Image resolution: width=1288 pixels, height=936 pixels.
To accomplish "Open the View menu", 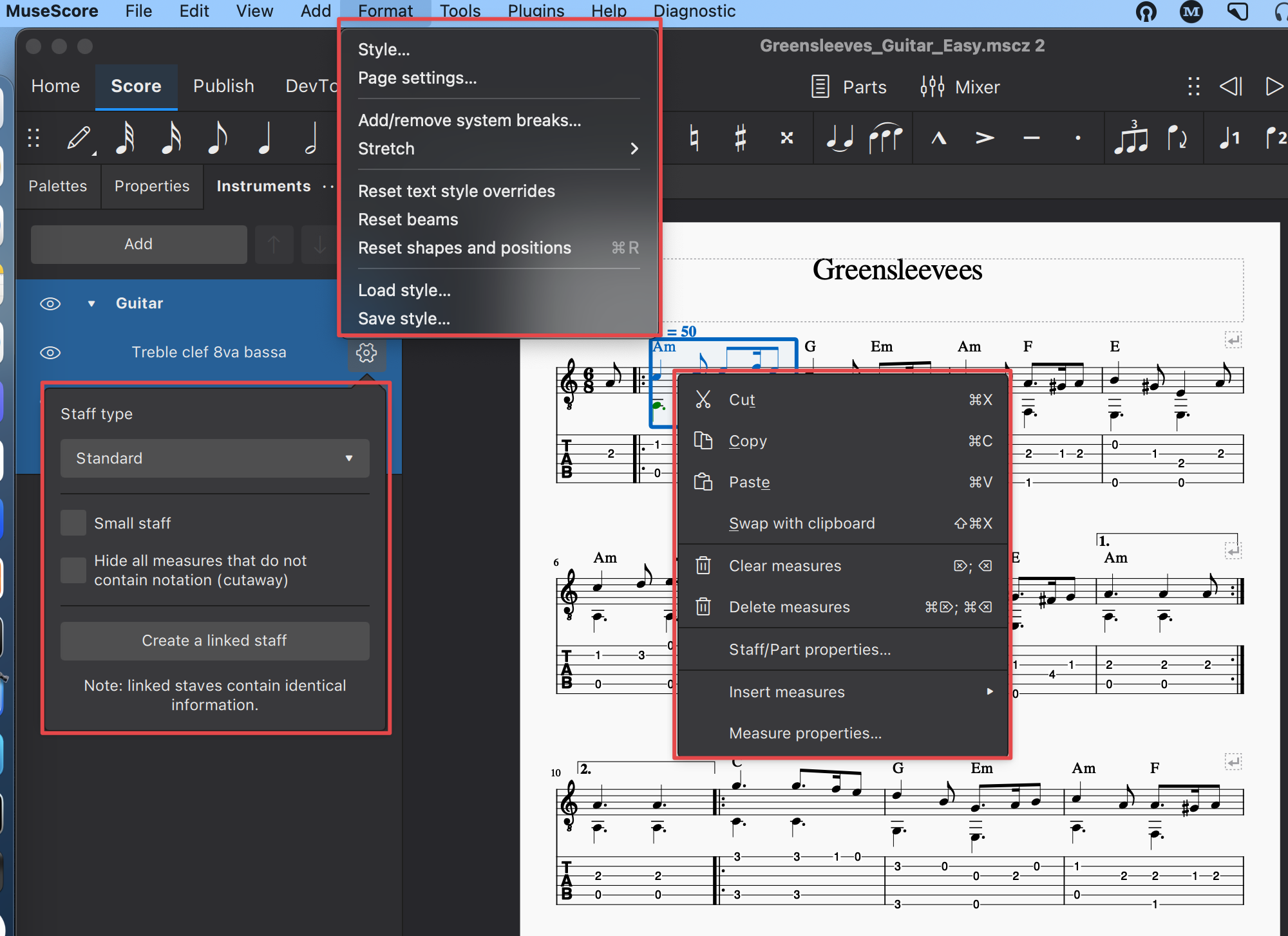I will pos(254,11).
